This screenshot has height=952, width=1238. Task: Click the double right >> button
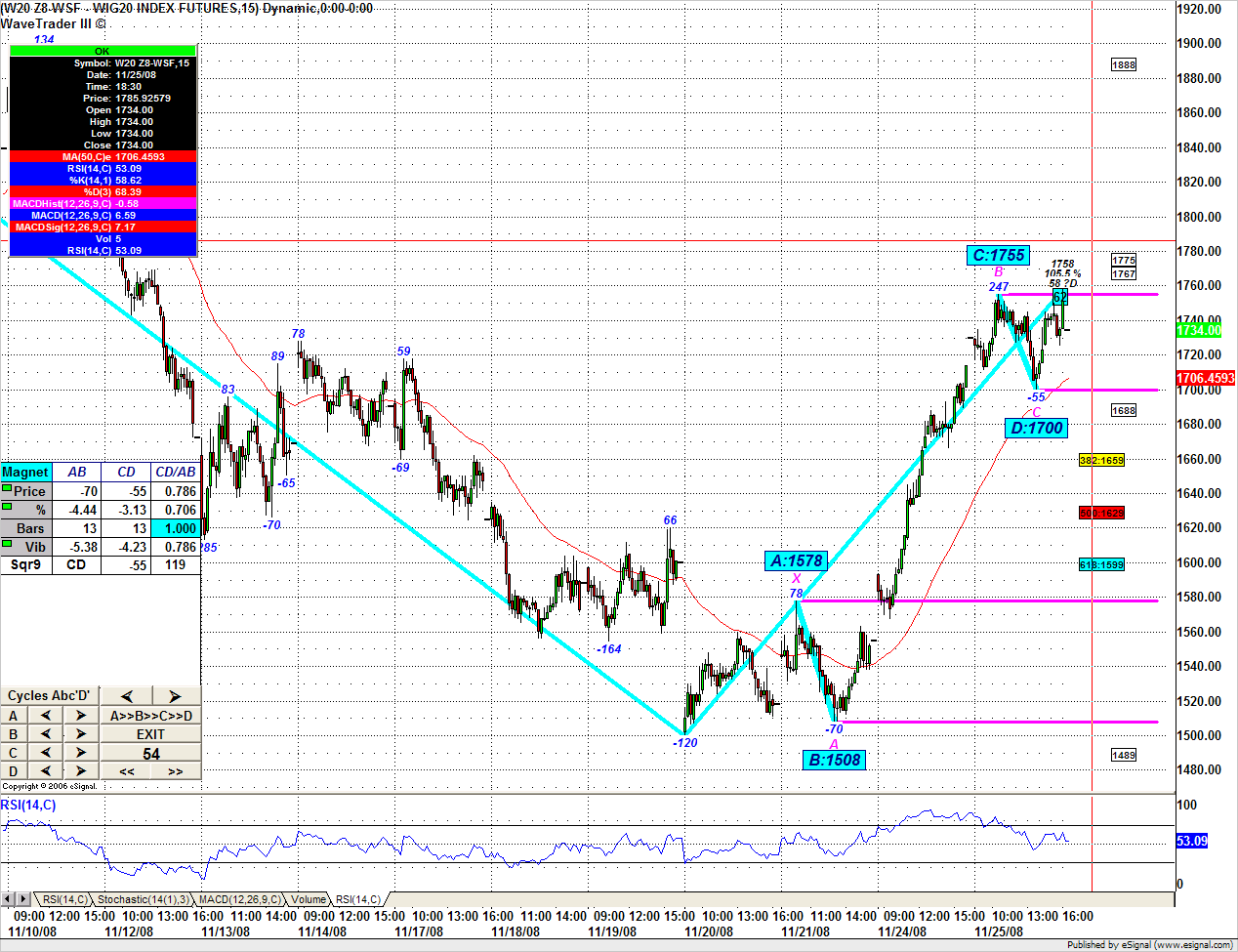[x=175, y=771]
